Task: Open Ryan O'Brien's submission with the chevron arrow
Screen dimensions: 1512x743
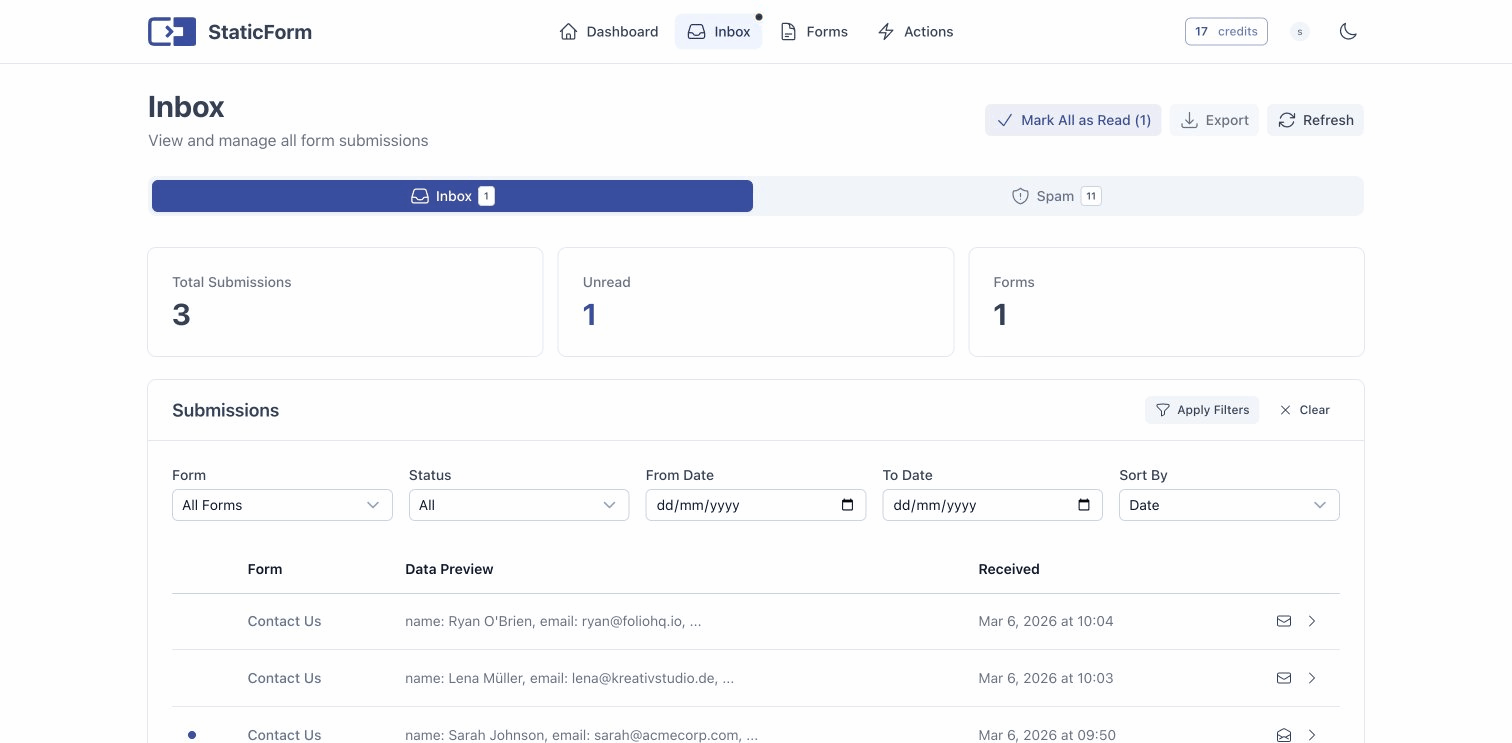Action: point(1312,621)
